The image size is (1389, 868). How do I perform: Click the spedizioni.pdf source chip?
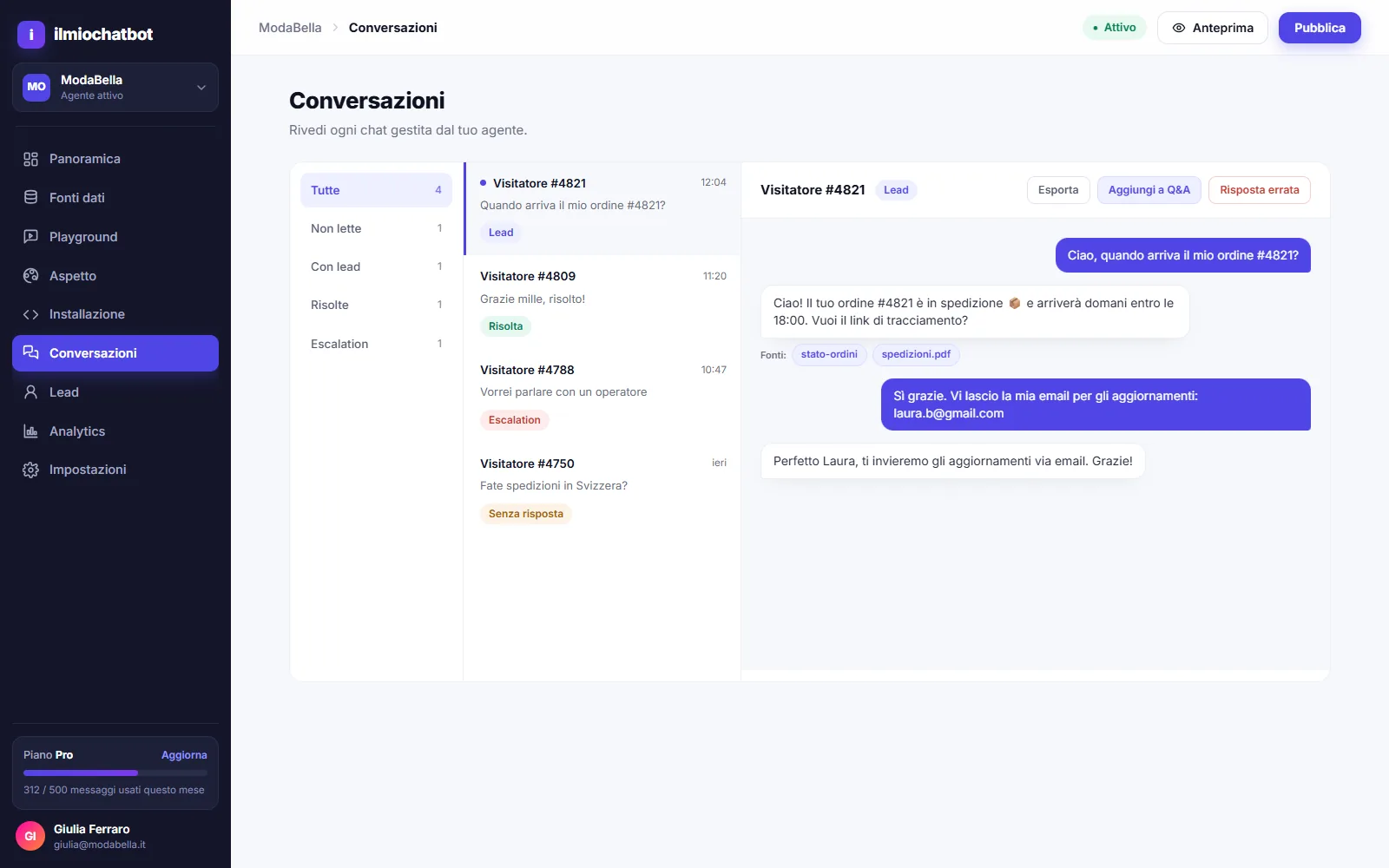pos(916,354)
